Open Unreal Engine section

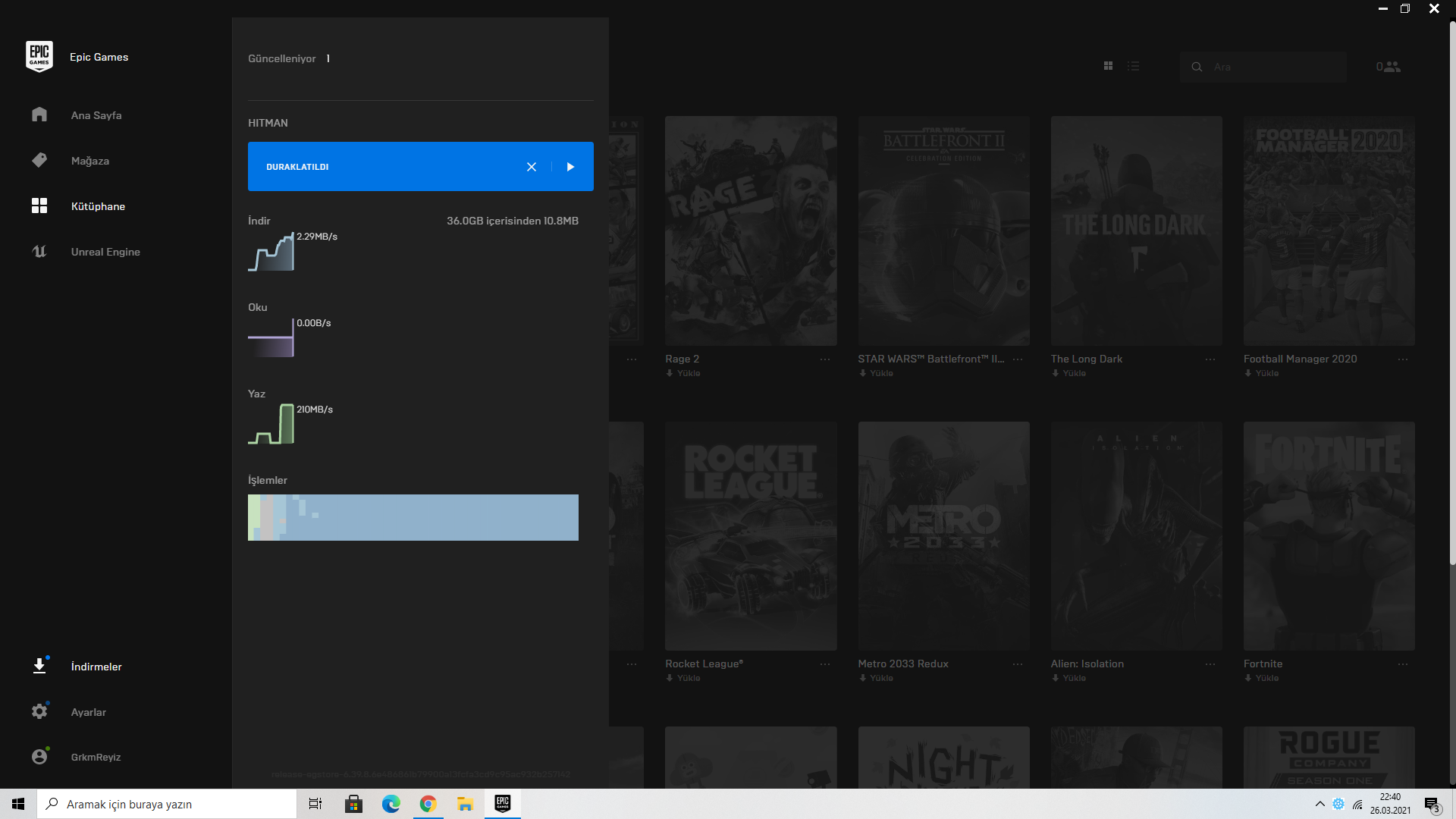105,252
